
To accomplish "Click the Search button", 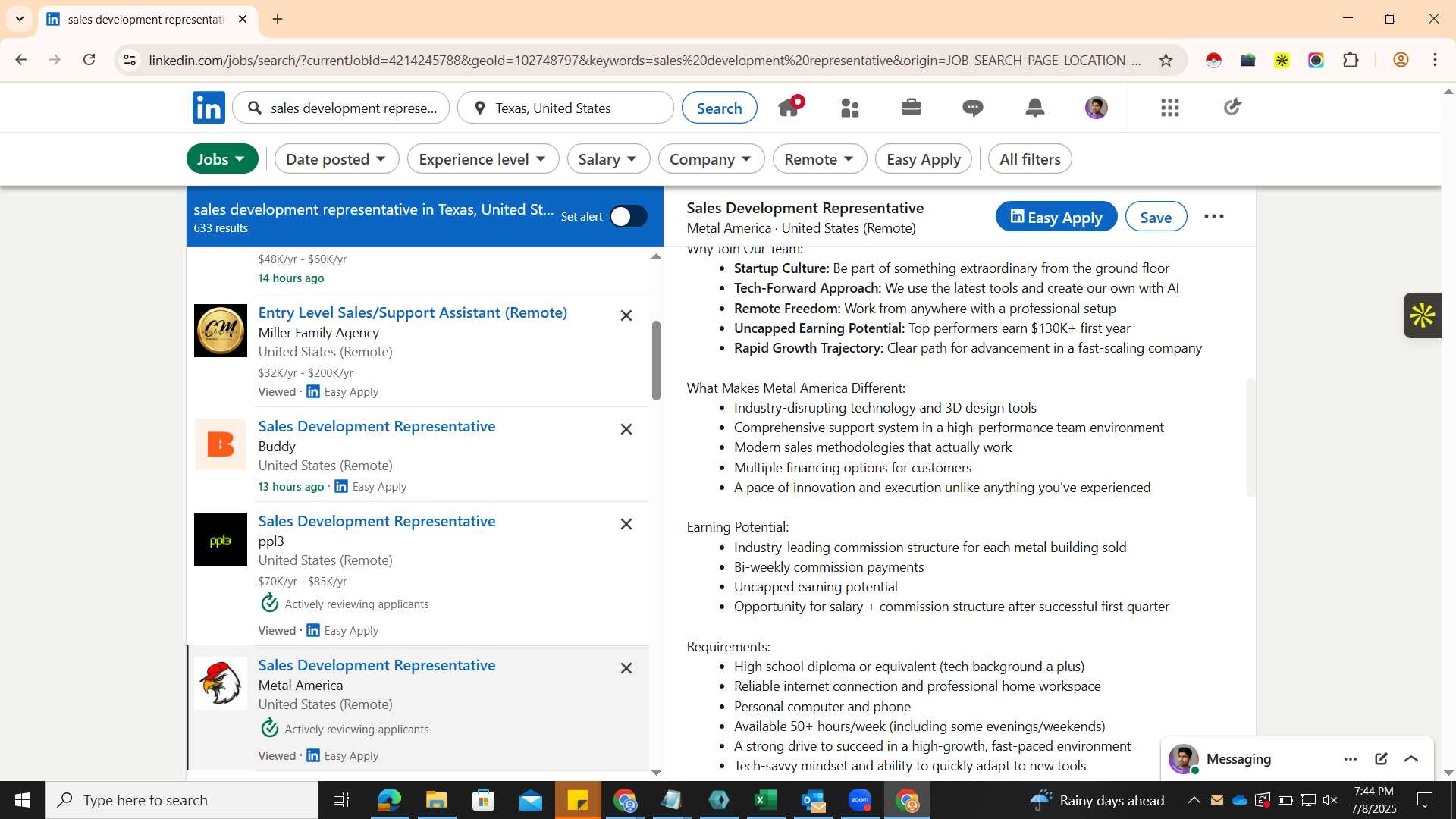I will [x=719, y=108].
